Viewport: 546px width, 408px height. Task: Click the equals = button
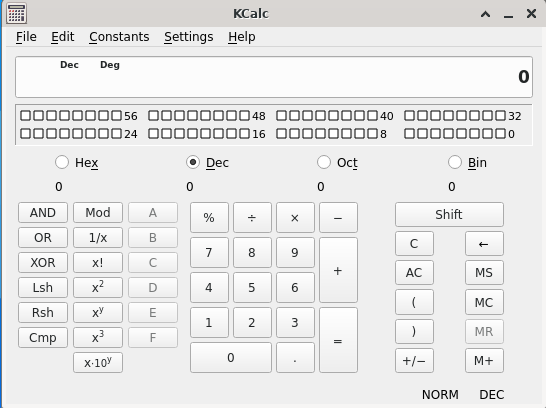(338, 340)
